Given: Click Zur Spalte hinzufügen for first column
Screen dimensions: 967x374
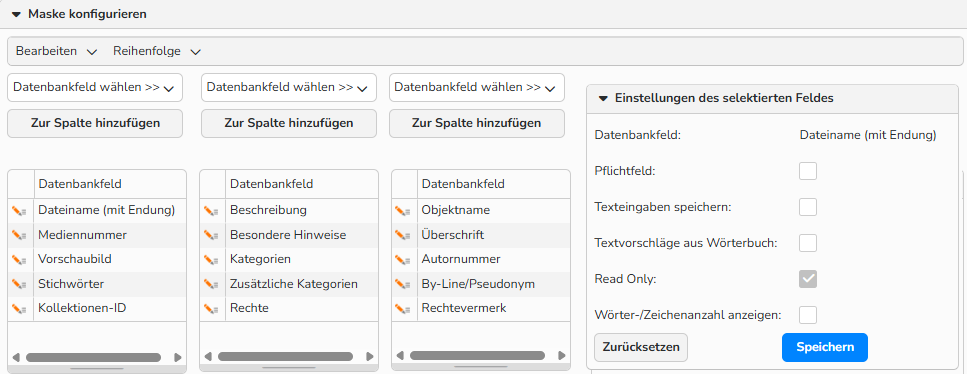Looking at the screenshot, I should pyautogui.click(x=95, y=123).
